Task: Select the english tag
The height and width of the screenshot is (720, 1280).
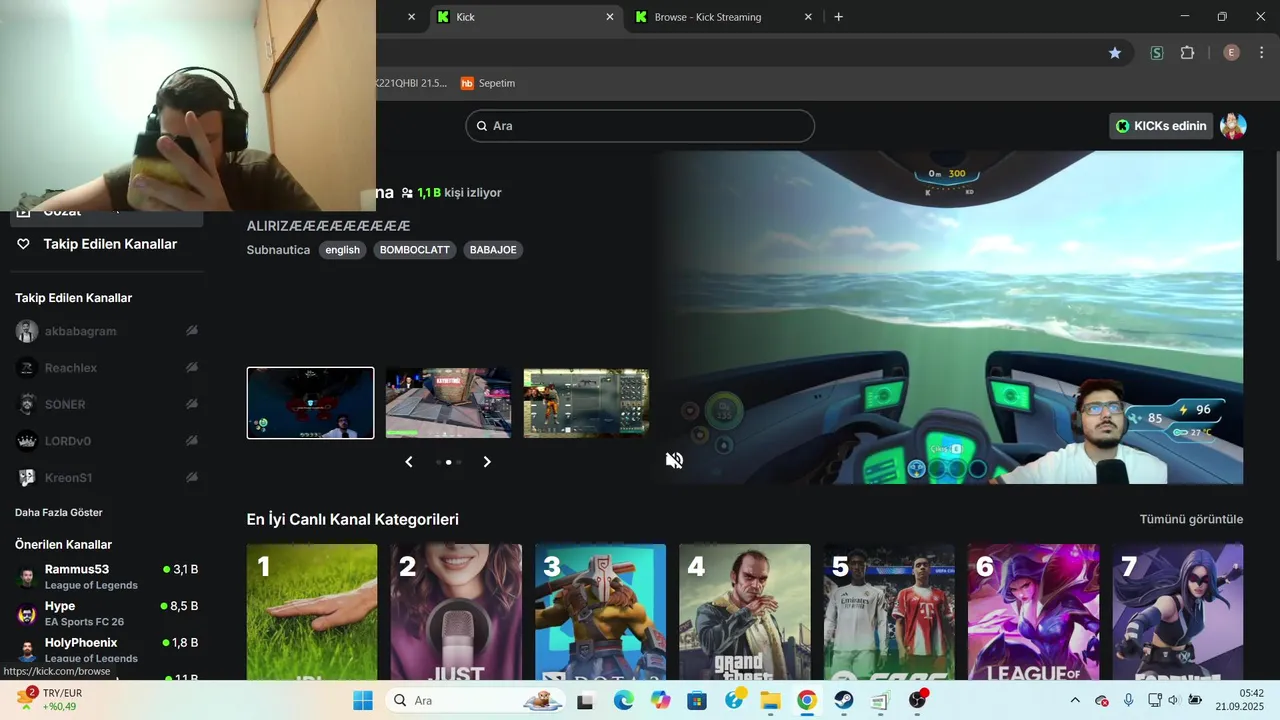Action: [x=342, y=250]
